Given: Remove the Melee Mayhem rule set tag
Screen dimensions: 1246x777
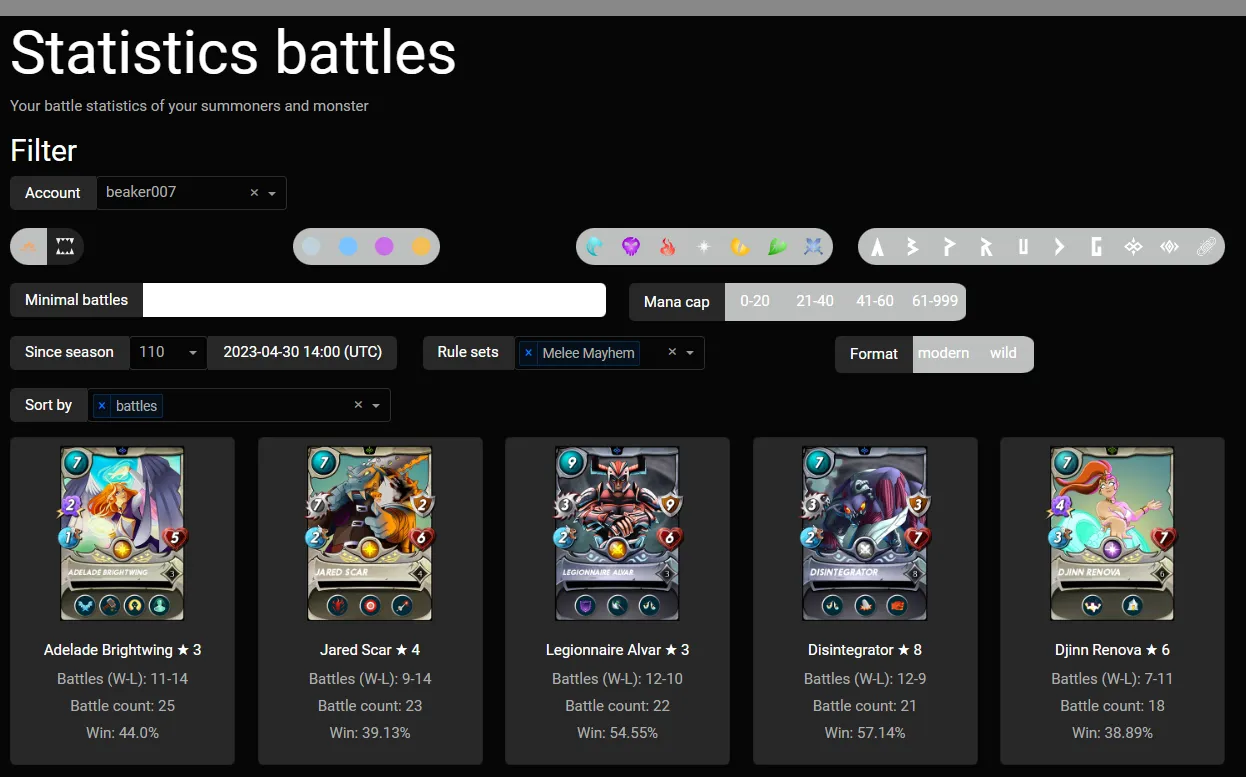Looking at the screenshot, I should click(528, 353).
